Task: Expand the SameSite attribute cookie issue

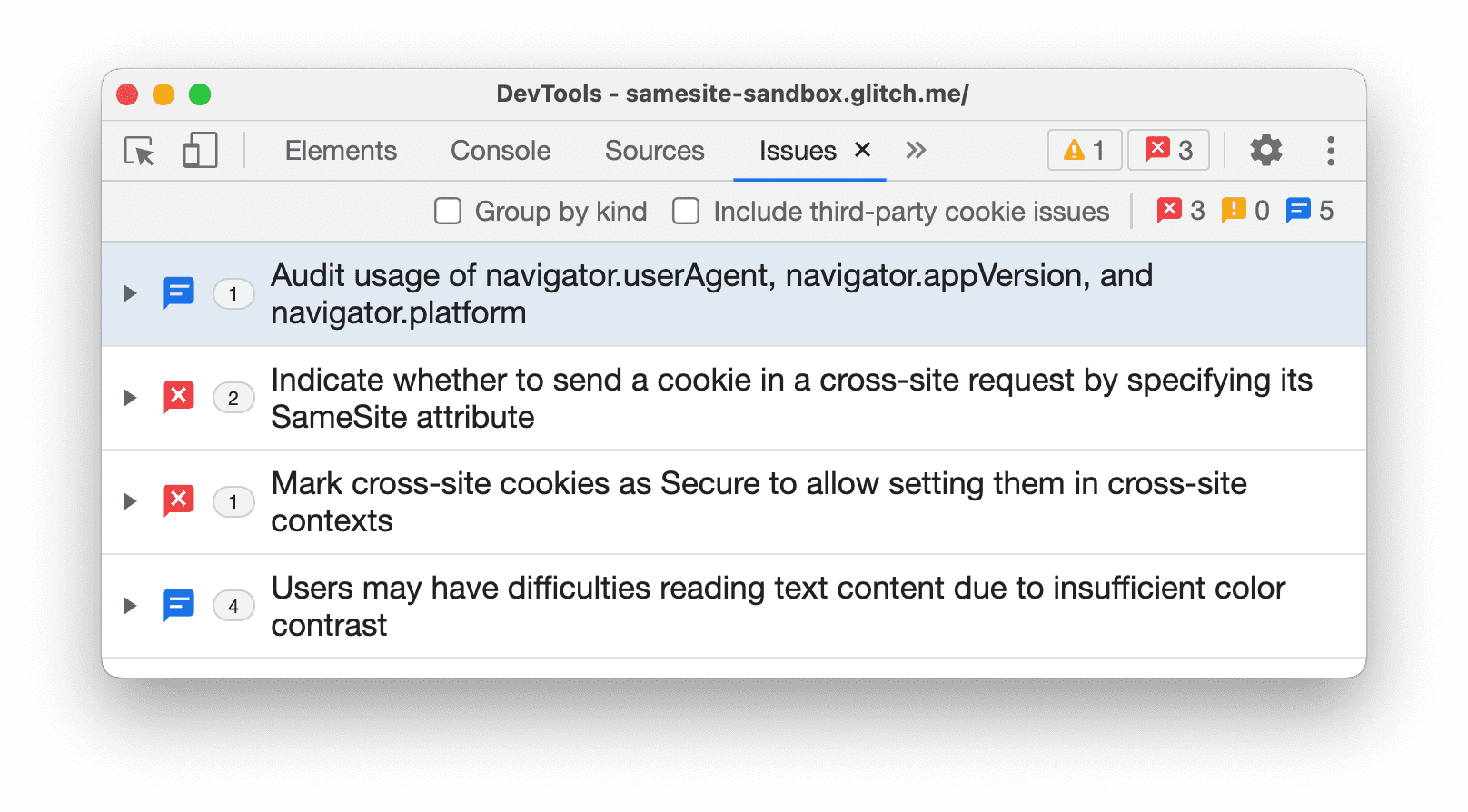Action: tap(128, 397)
